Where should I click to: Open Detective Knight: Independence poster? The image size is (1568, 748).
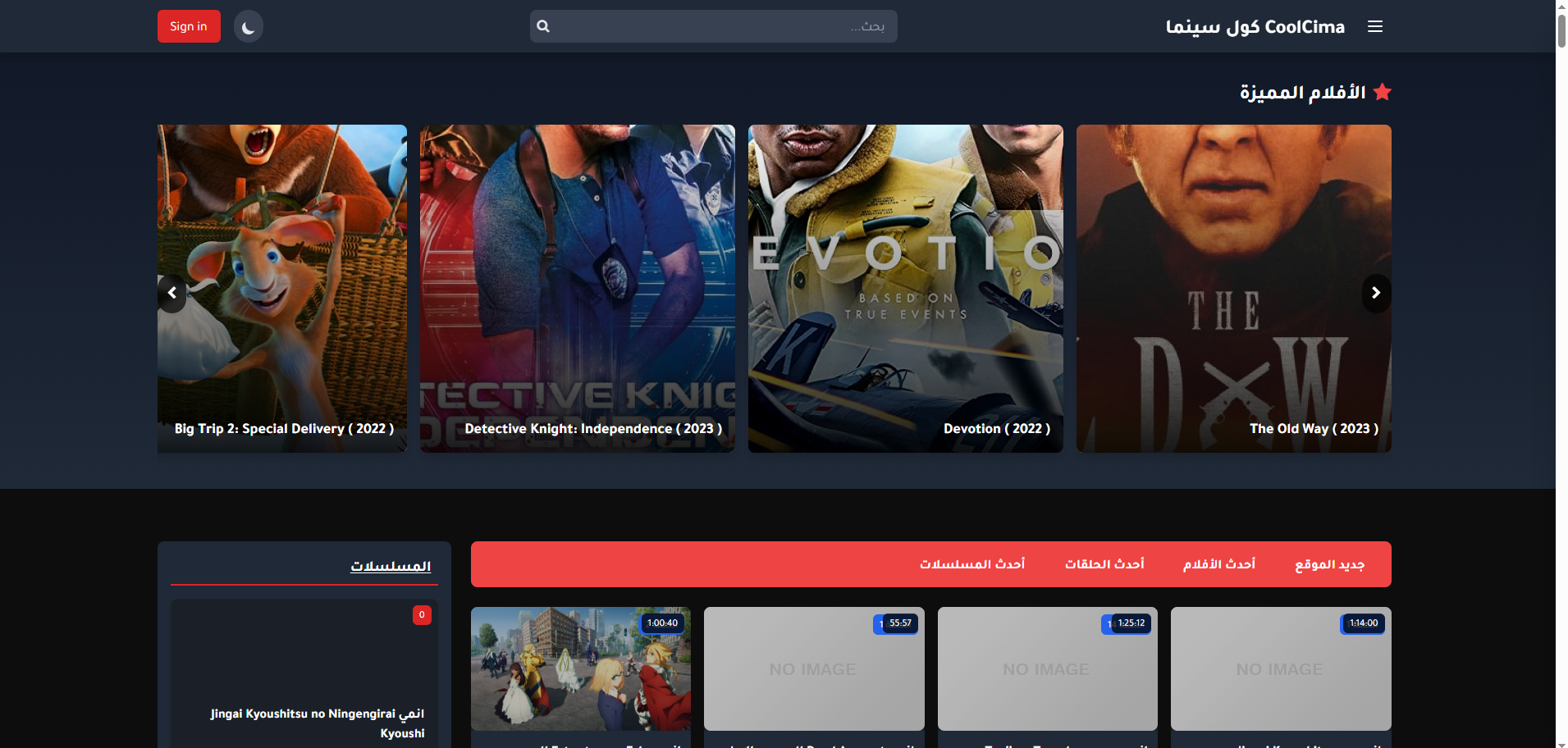point(577,287)
